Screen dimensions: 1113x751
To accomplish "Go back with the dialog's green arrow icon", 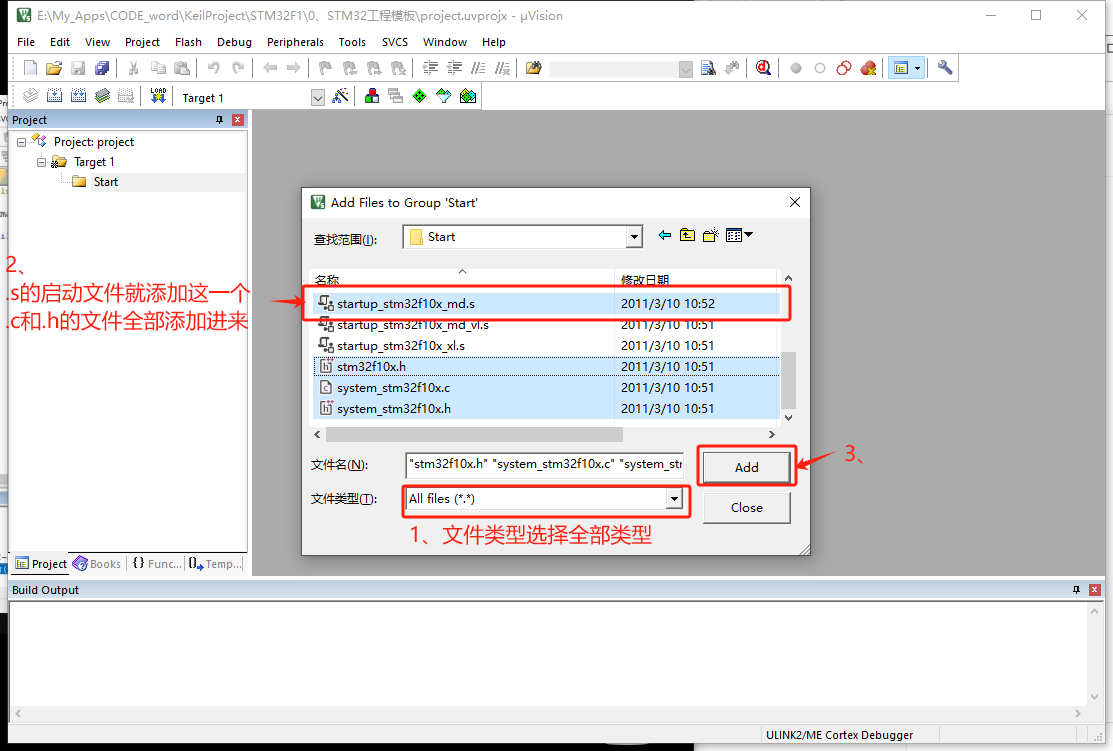I will tap(664, 236).
